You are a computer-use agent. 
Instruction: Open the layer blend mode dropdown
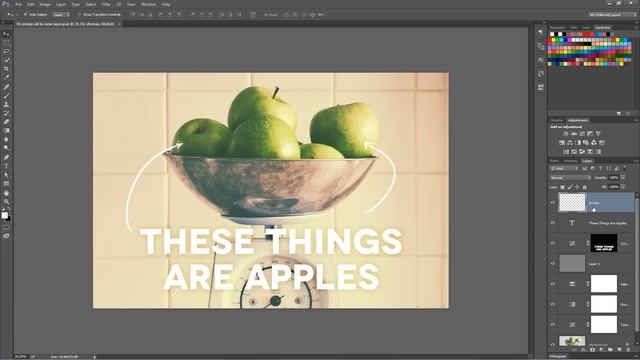point(570,178)
